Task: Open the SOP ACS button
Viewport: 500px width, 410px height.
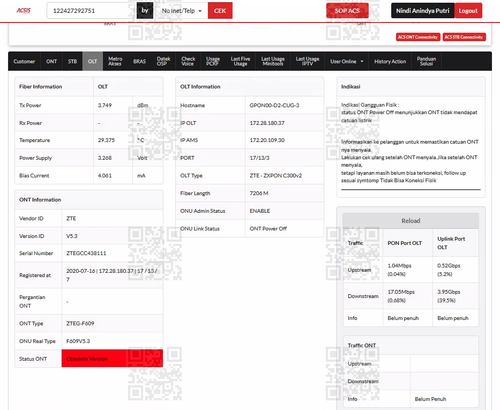Action: (347, 11)
